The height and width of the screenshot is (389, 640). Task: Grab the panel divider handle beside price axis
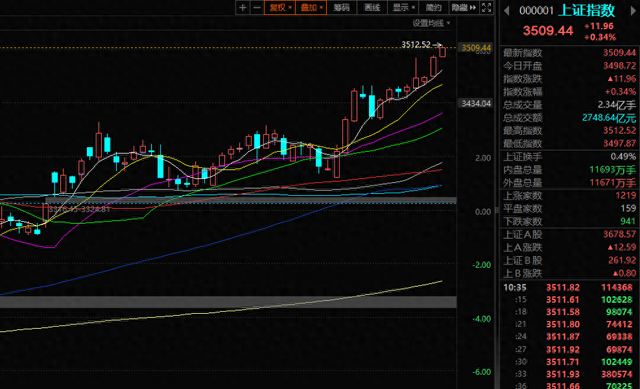tap(497, 210)
